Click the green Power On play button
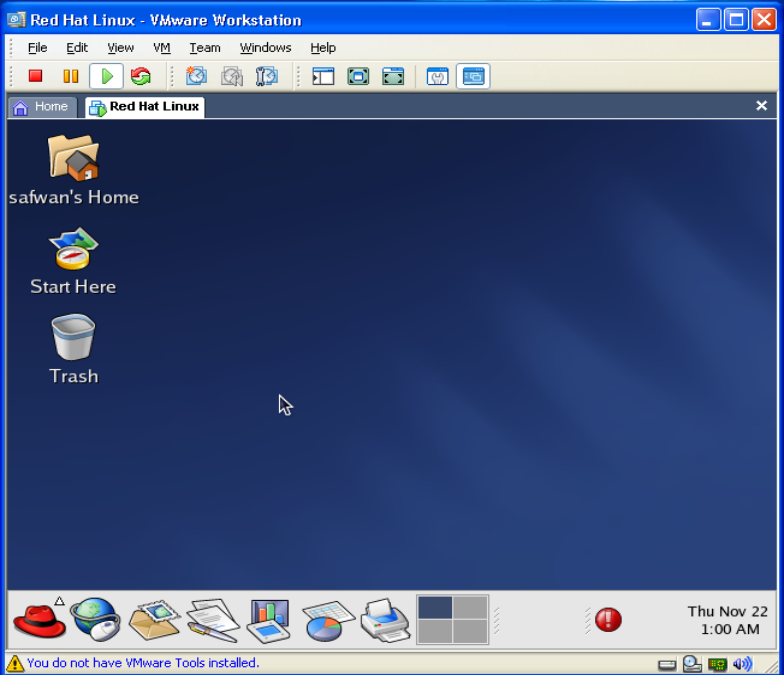The image size is (784, 675). [x=106, y=76]
